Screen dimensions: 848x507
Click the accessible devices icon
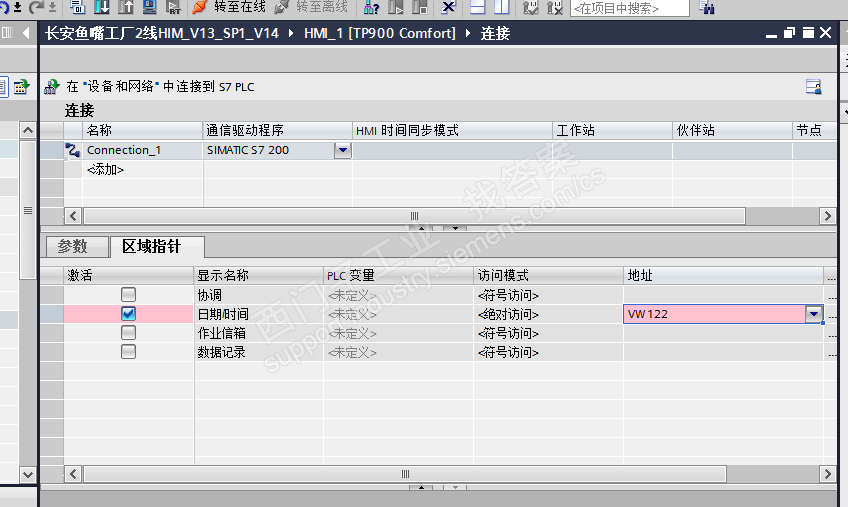[372, 7]
